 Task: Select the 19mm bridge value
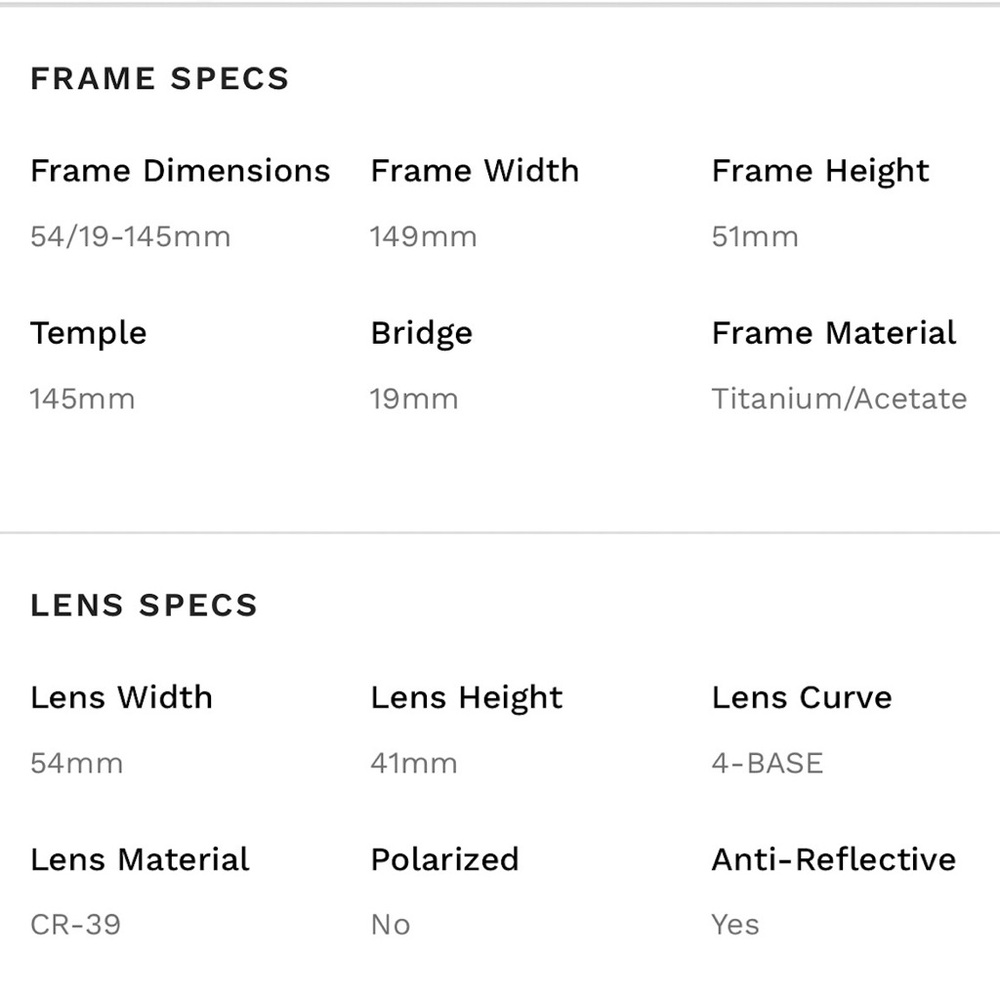point(414,399)
